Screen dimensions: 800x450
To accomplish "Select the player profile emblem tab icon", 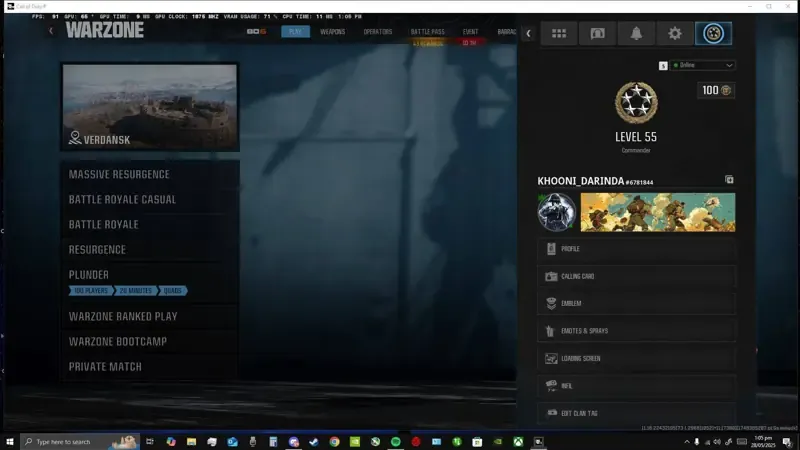I will click(713, 34).
